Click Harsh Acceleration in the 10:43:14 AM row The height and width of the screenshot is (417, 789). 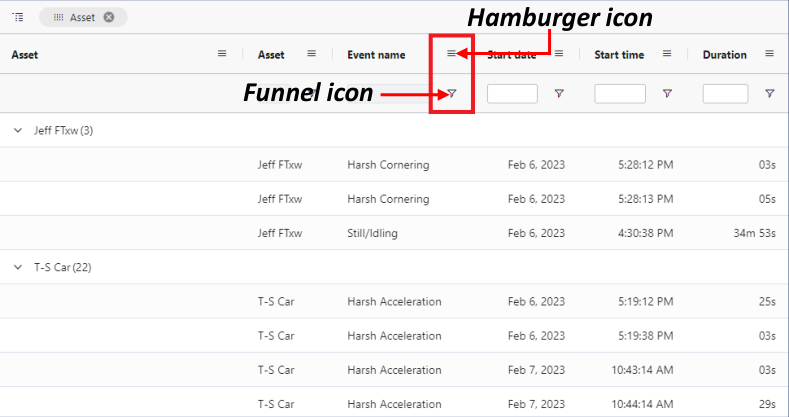coord(394,370)
